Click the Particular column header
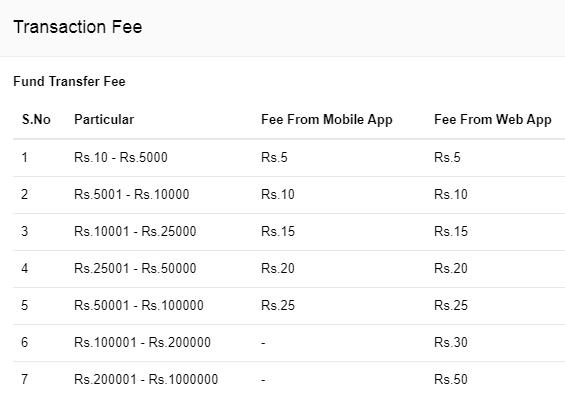Viewport: 565px width, 401px height. (x=104, y=120)
